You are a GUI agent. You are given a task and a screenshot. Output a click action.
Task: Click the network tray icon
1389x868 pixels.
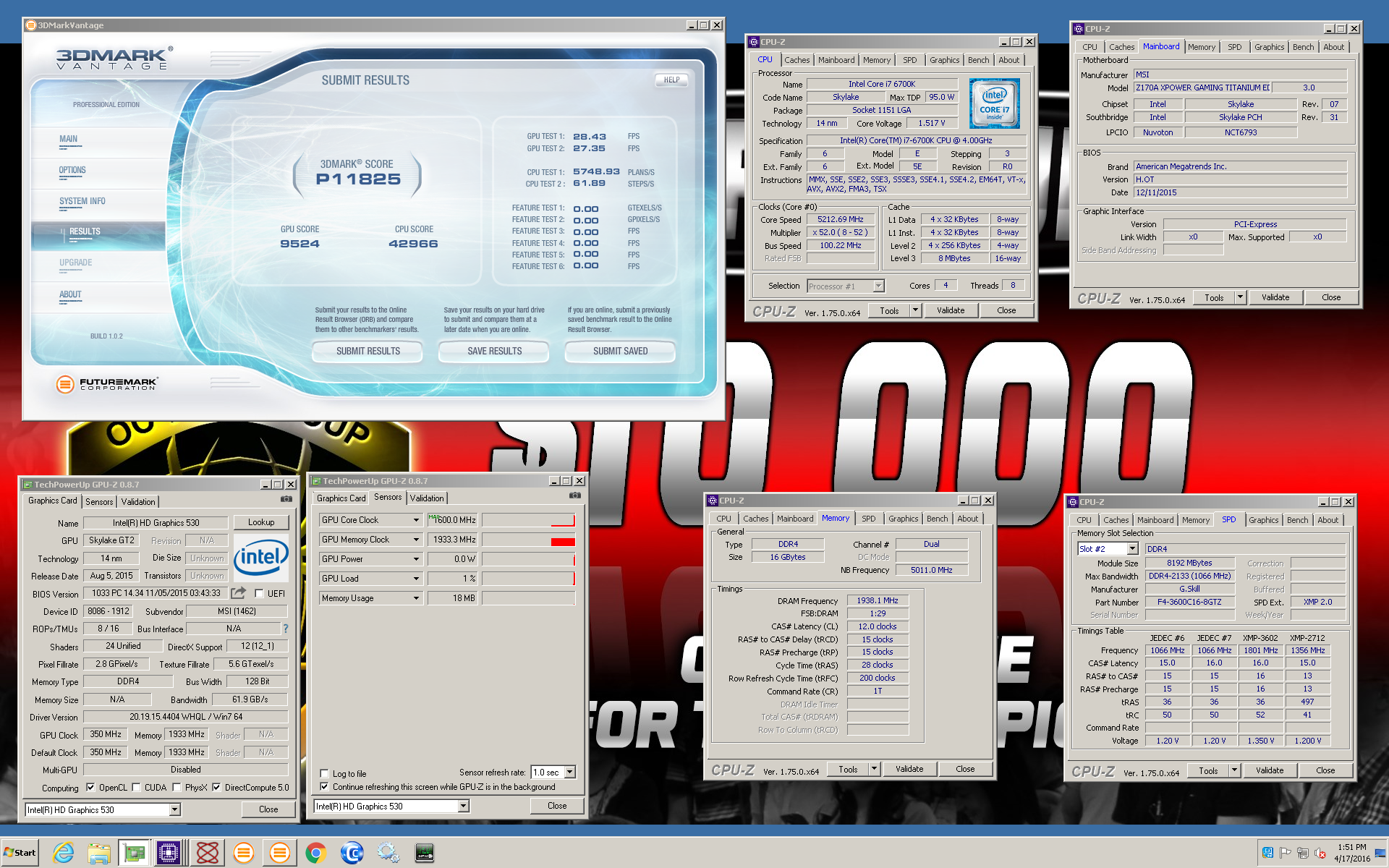[1302, 853]
